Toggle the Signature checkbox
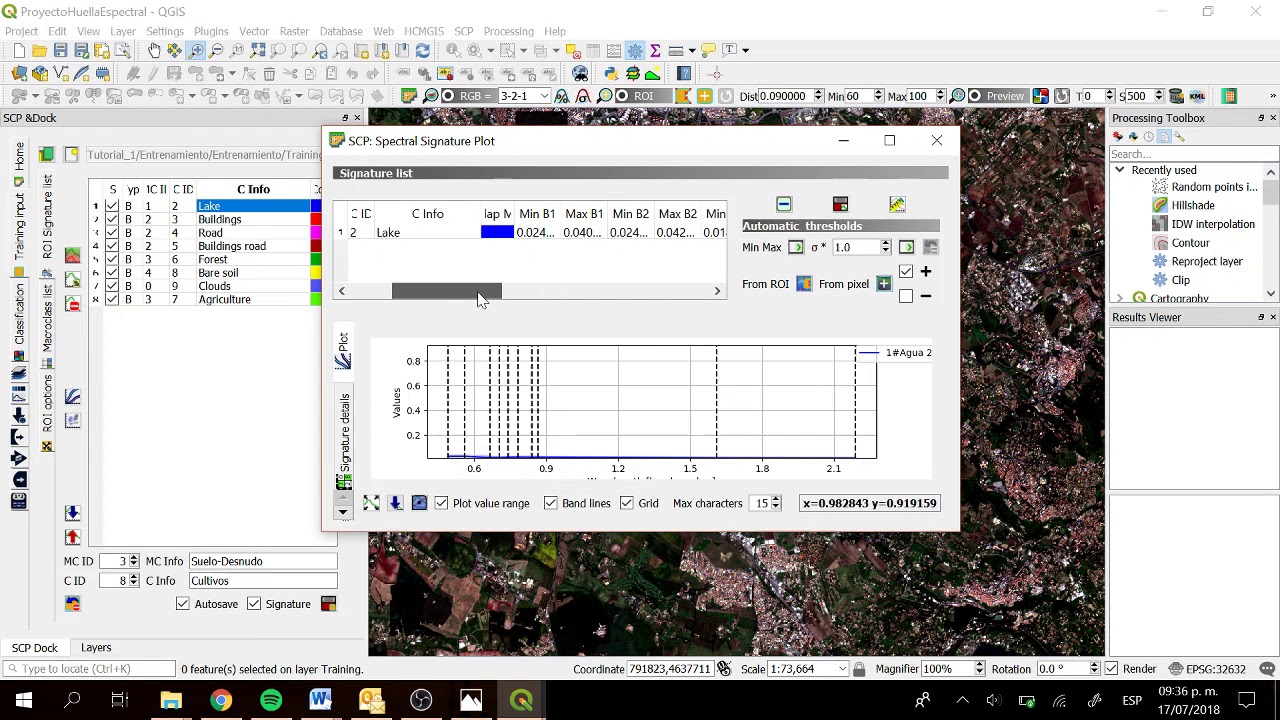Screen dimensions: 1280x720 point(254,604)
